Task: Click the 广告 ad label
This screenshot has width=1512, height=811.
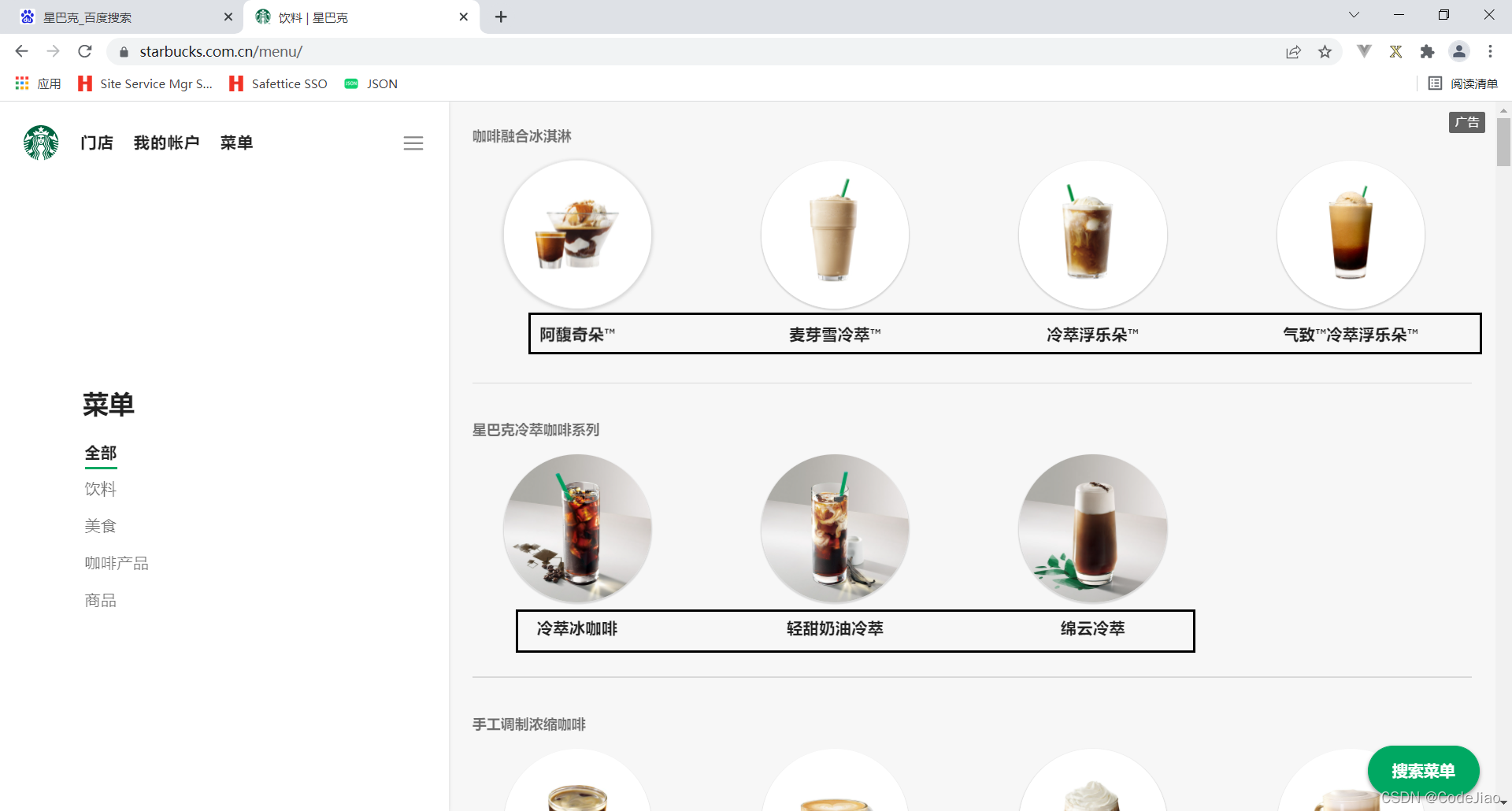Action: pos(1466,122)
